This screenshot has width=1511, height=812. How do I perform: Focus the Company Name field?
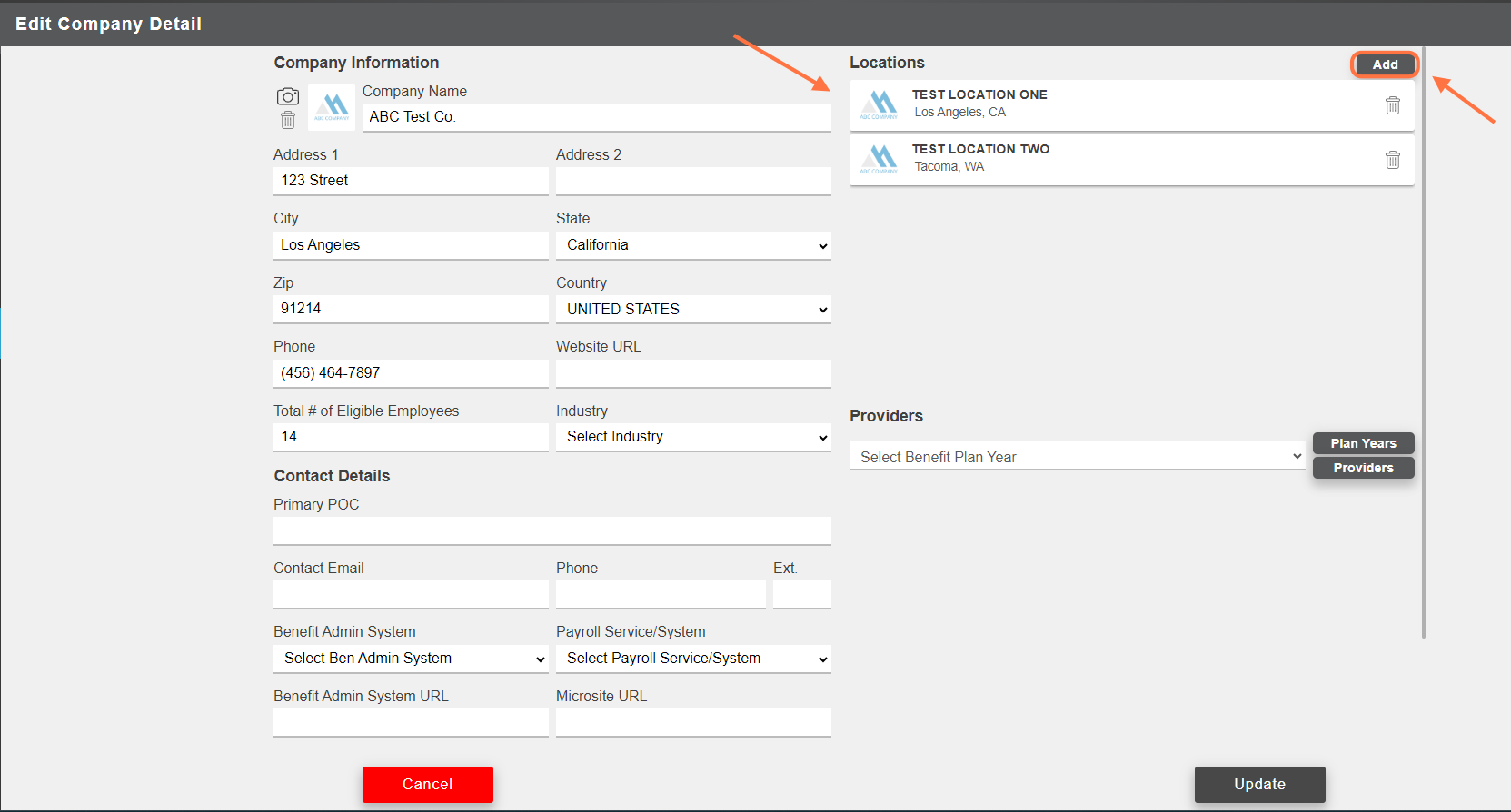point(596,117)
